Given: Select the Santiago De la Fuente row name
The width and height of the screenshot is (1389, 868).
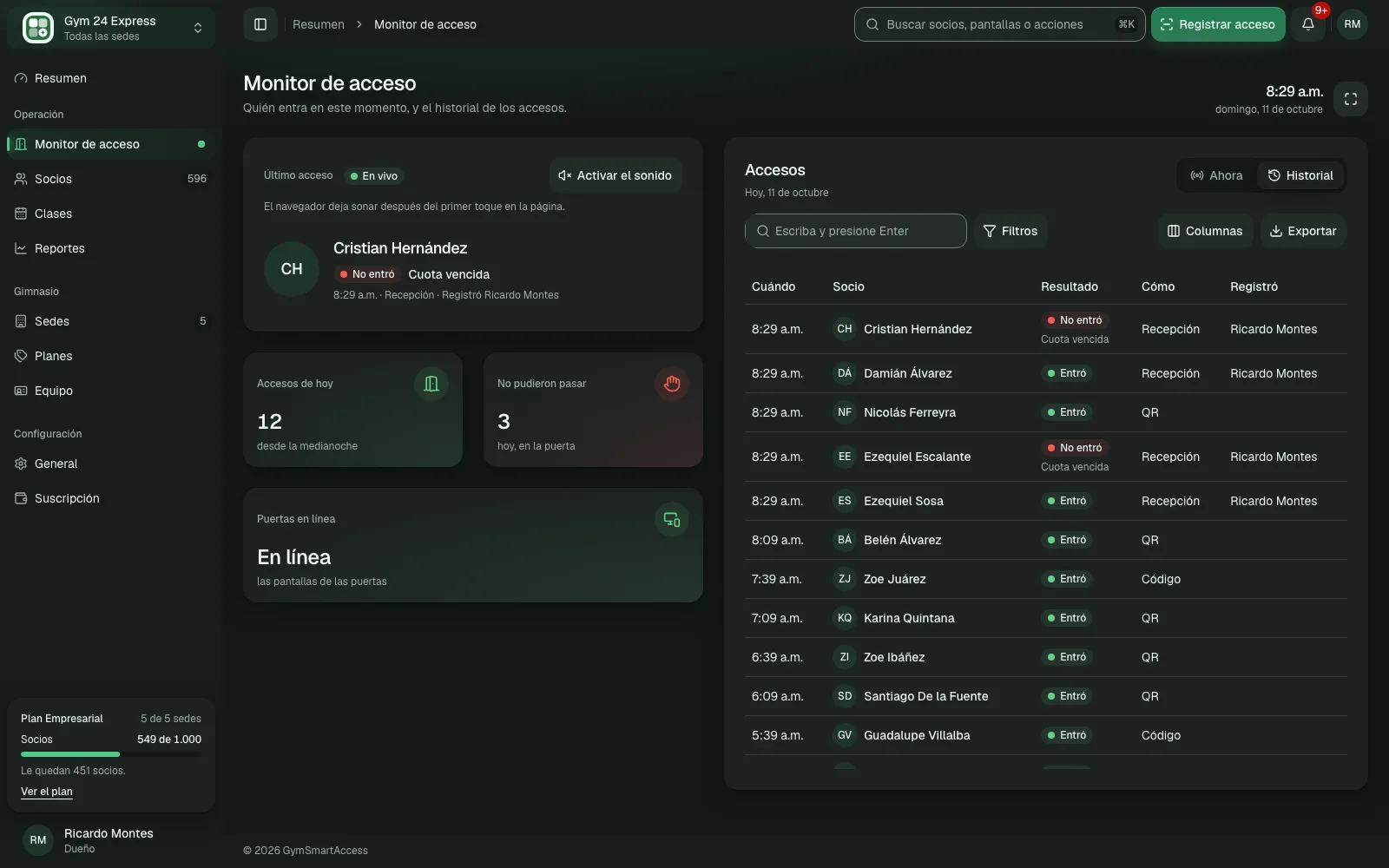Looking at the screenshot, I should 925,696.
